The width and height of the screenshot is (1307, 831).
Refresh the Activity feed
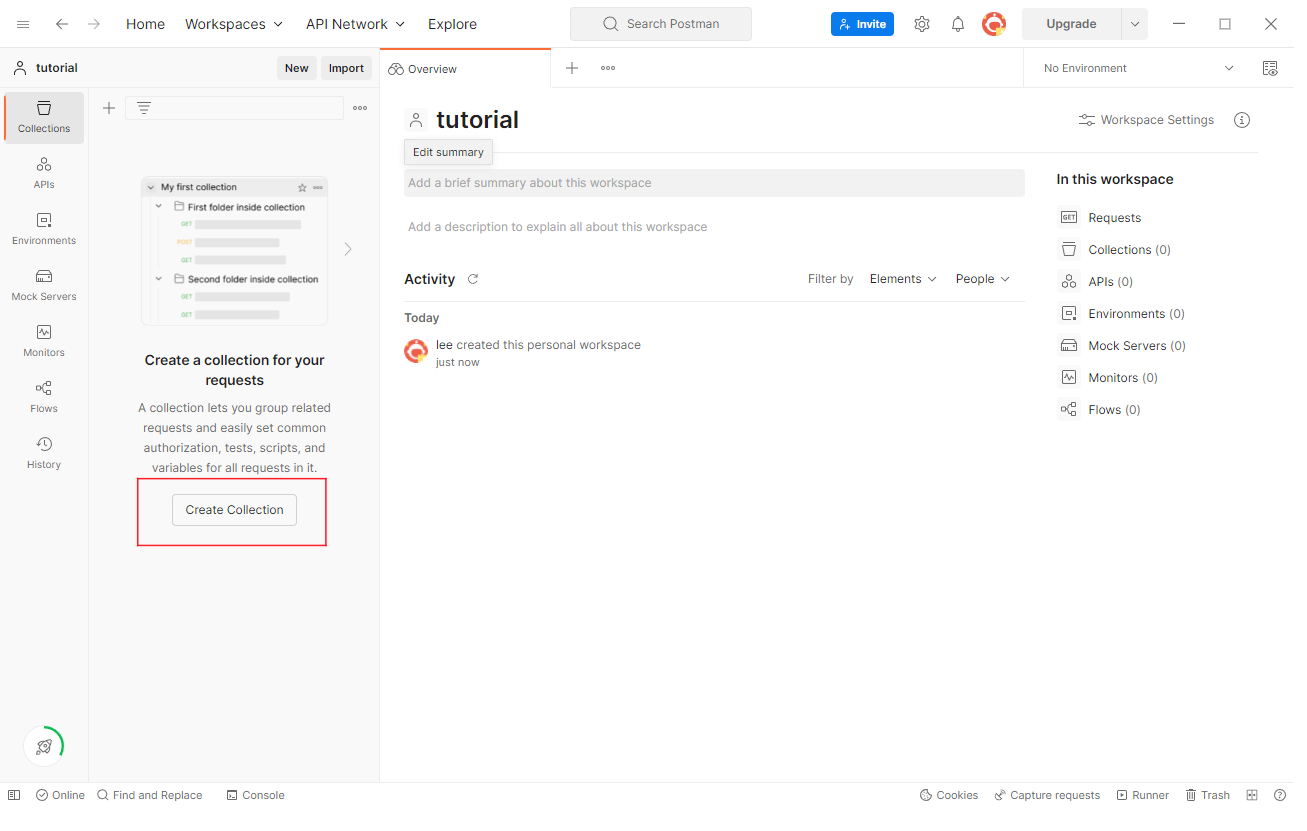pyautogui.click(x=473, y=279)
